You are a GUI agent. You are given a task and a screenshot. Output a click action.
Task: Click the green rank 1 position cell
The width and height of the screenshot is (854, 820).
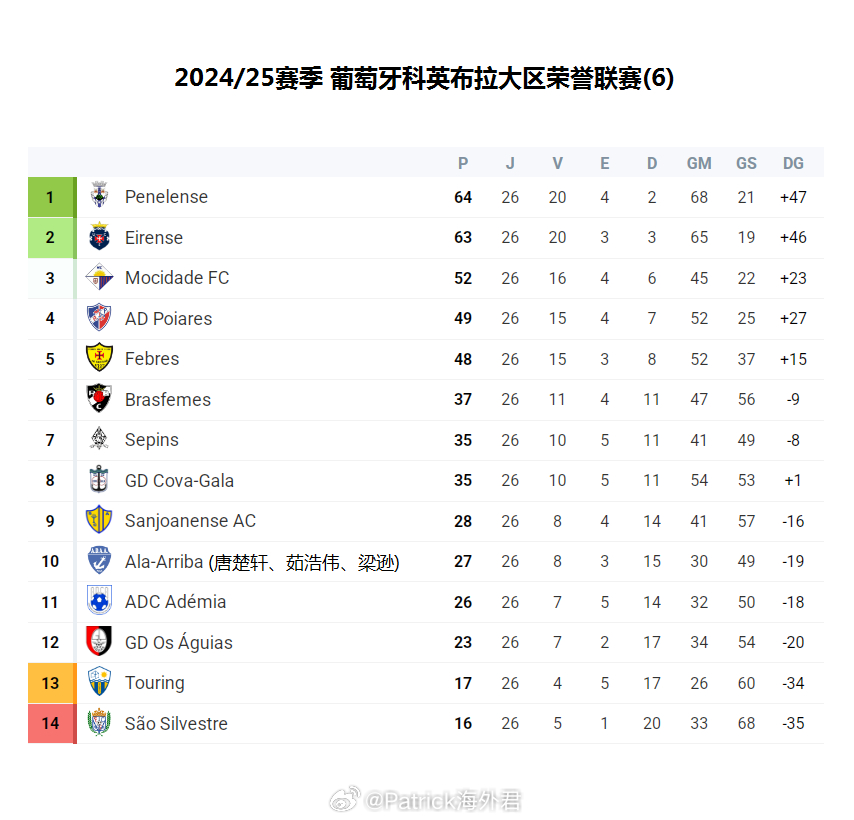(x=52, y=197)
